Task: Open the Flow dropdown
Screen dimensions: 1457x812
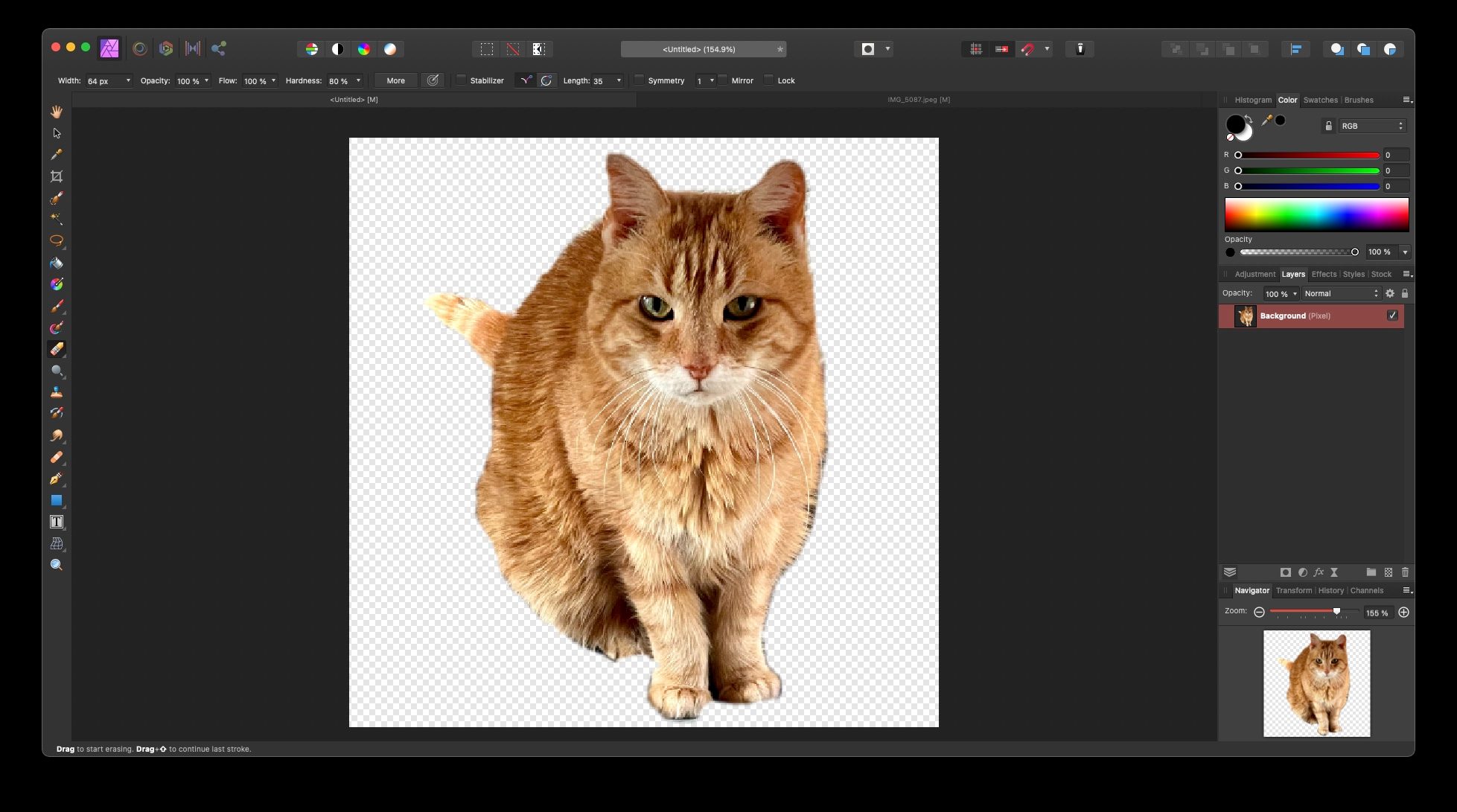Action: tap(273, 80)
